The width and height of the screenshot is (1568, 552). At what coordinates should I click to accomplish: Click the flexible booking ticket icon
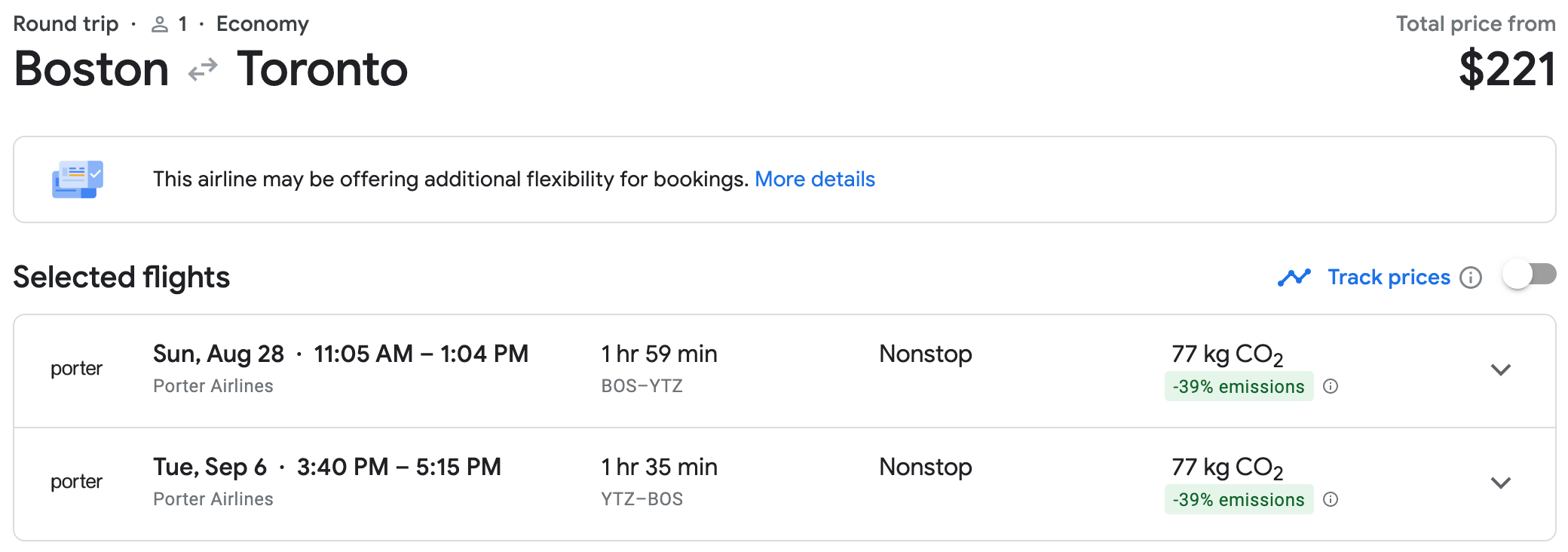pyautogui.click(x=78, y=179)
